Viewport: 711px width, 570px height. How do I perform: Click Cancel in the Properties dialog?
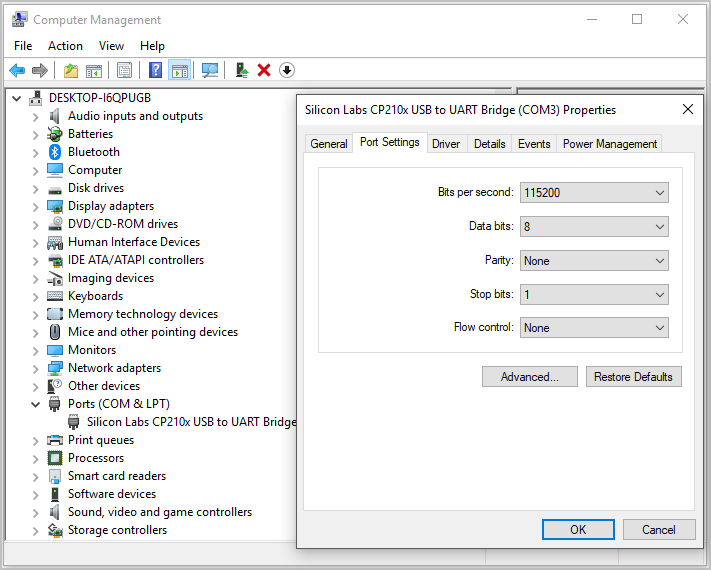(x=659, y=530)
